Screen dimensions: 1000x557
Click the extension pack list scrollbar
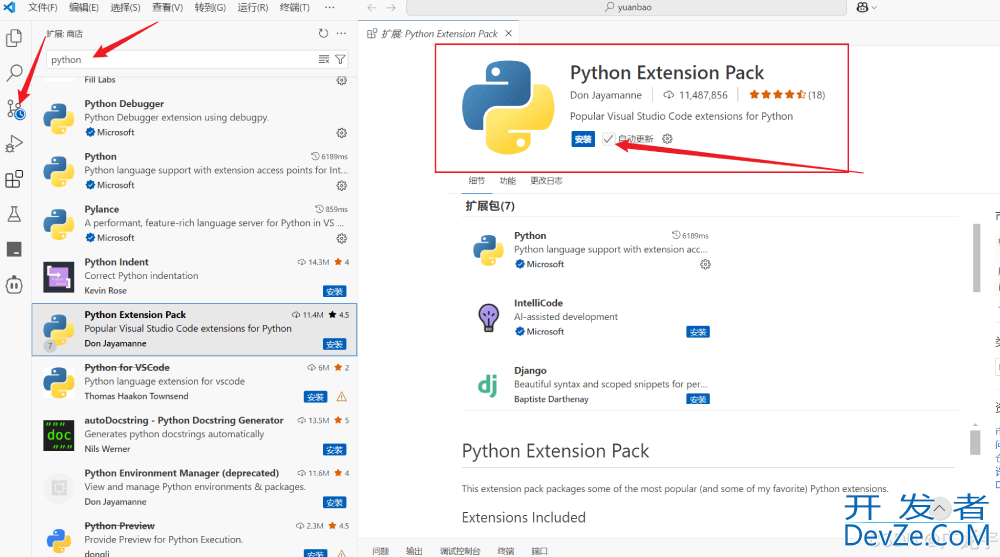click(976, 258)
